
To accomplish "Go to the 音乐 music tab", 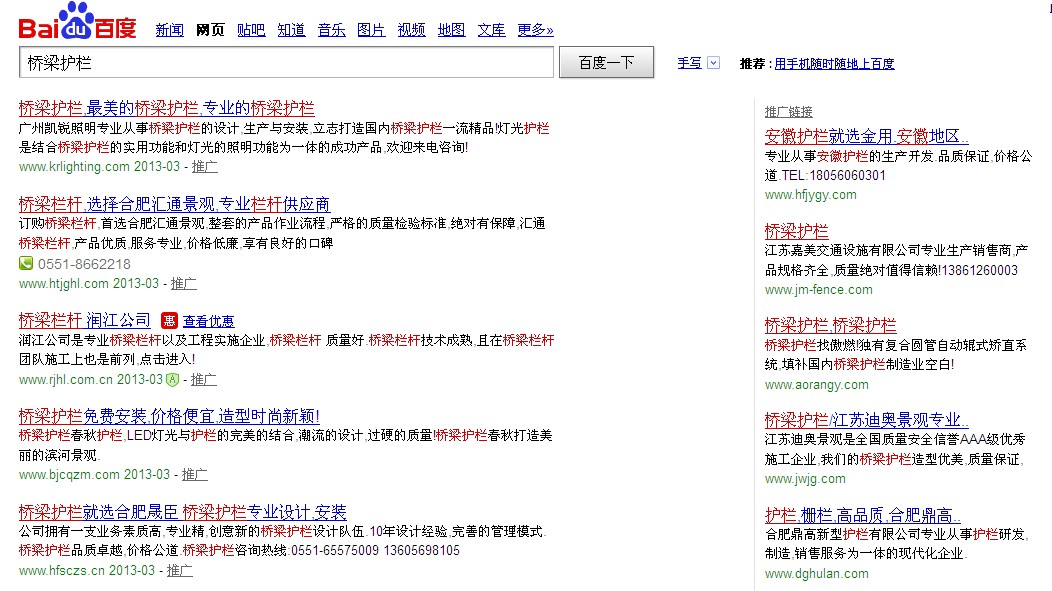I will pyautogui.click(x=331, y=30).
